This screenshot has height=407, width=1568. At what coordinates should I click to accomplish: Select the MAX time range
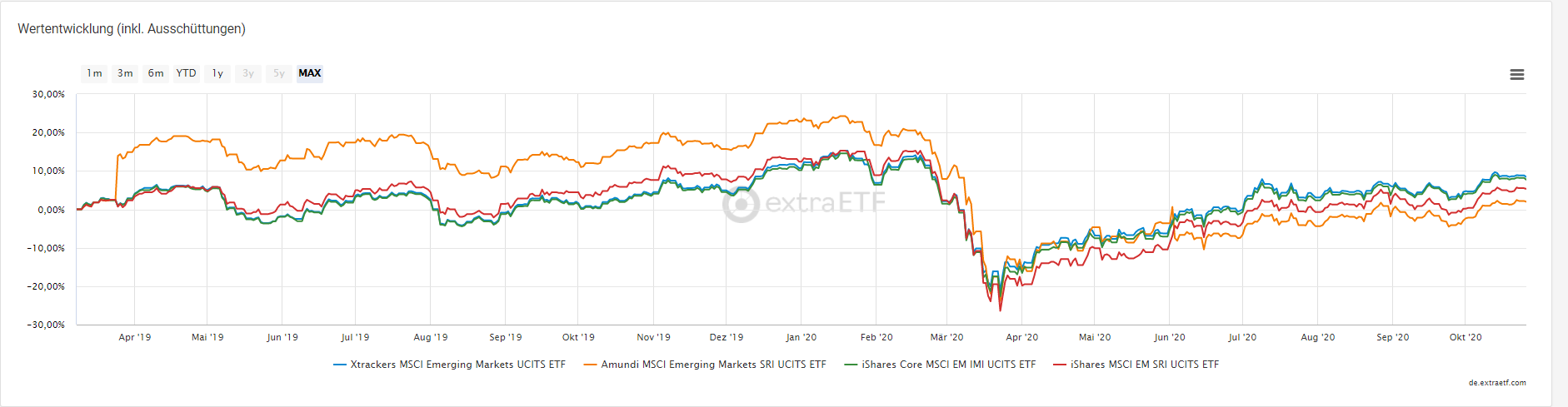coord(310,73)
